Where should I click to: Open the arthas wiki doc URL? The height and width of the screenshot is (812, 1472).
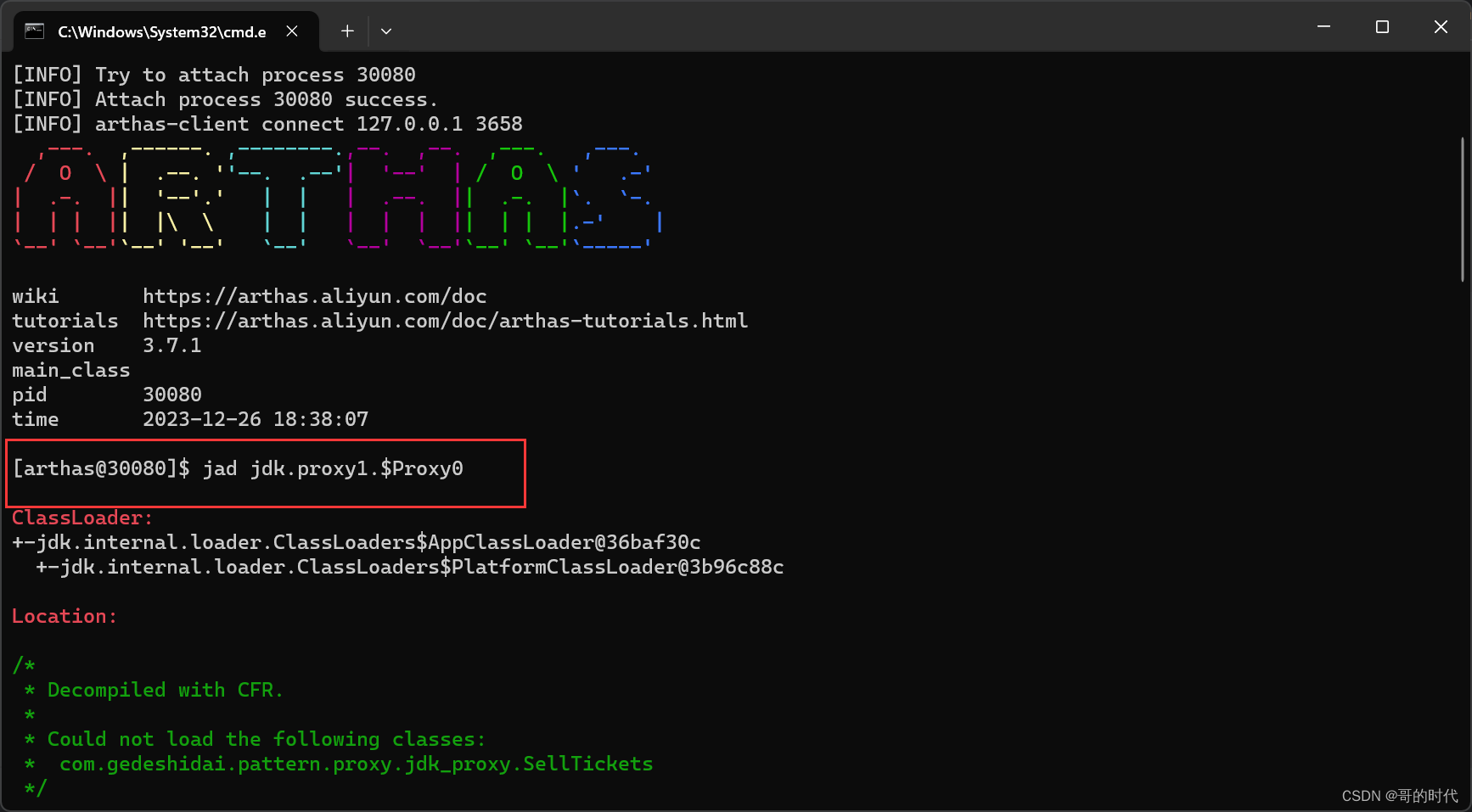(x=314, y=296)
